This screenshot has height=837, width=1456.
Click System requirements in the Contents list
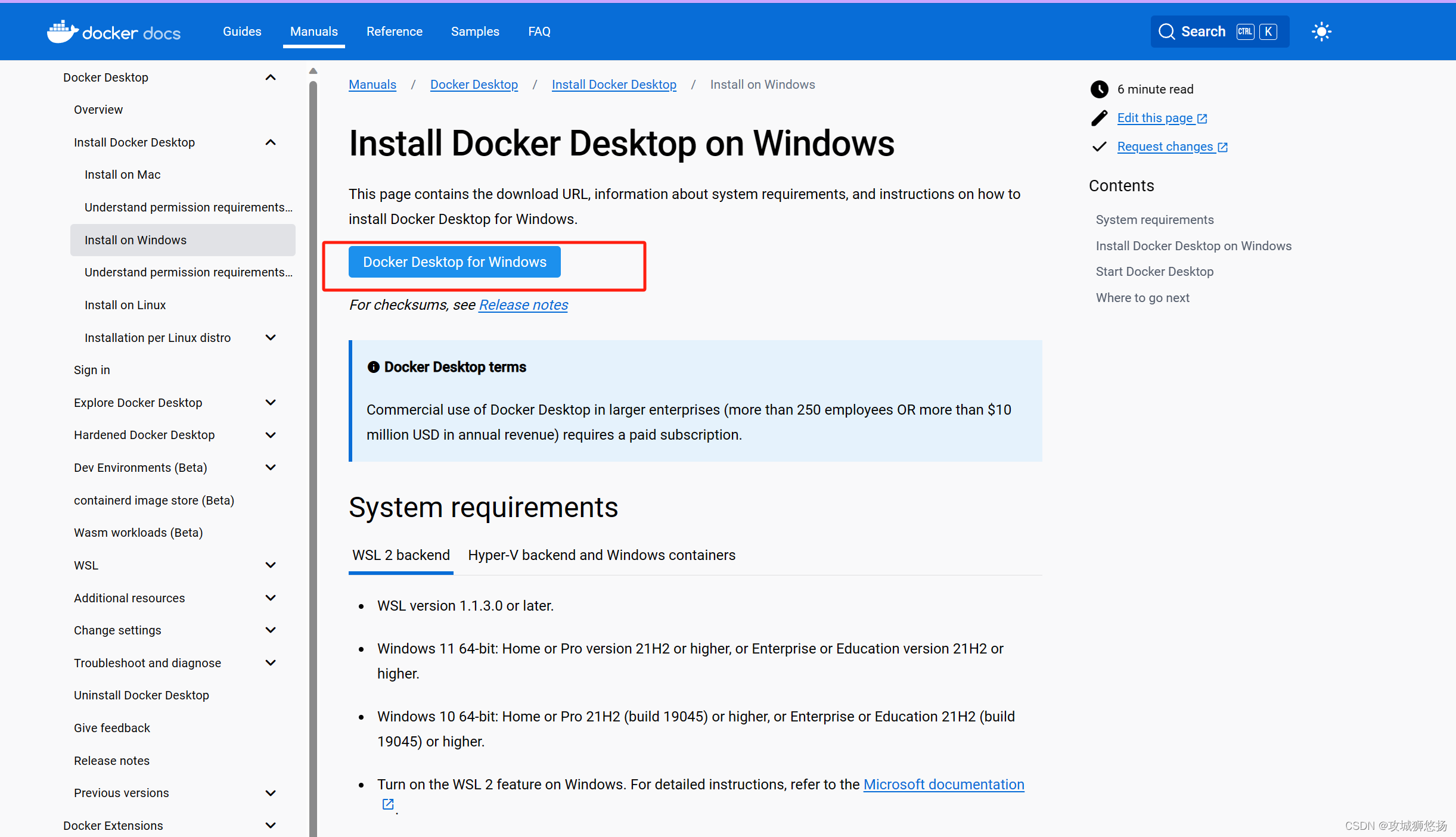1154,219
